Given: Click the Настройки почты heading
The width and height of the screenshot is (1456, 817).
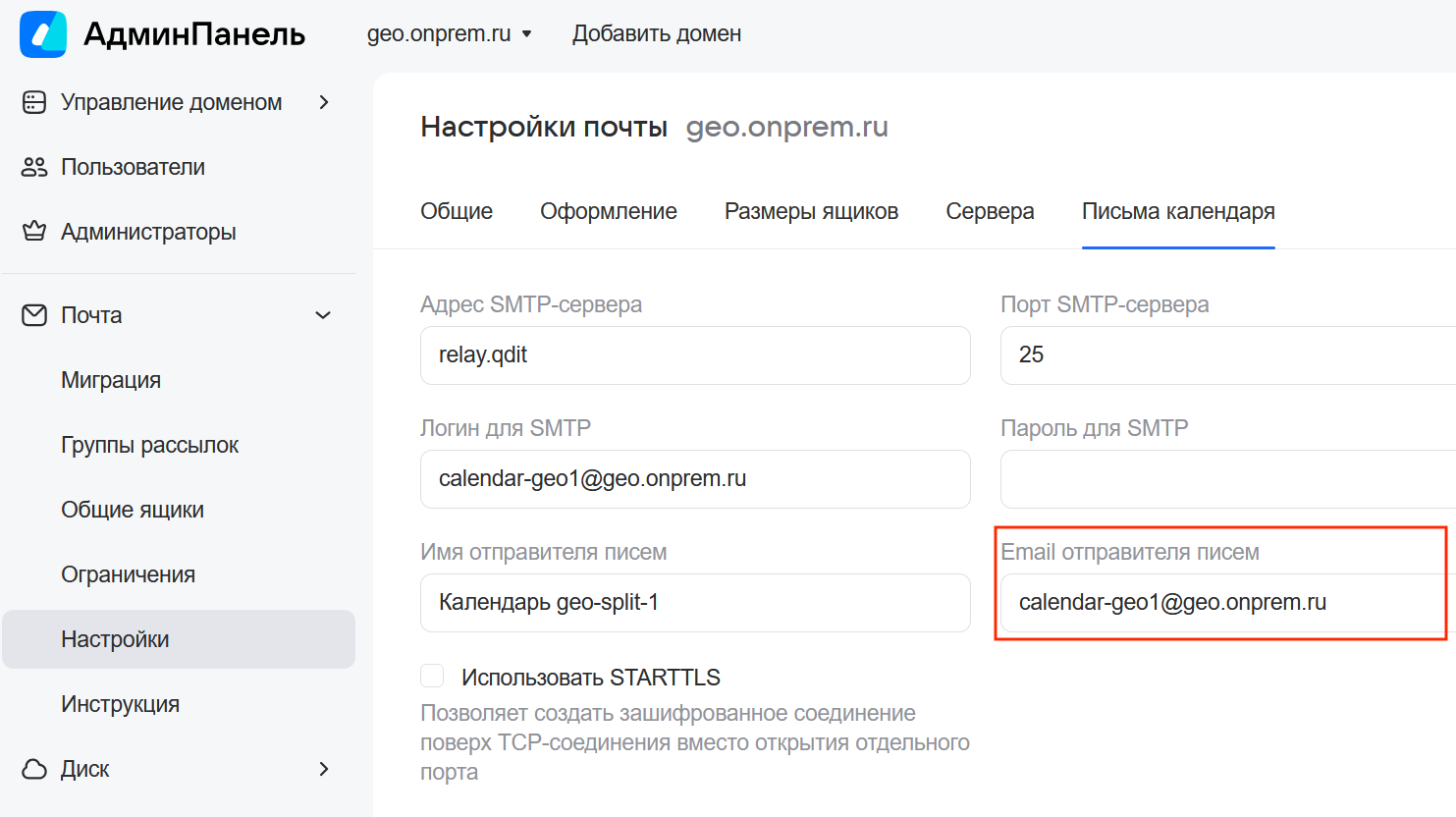Looking at the screenshot, I should coord(544,127).
